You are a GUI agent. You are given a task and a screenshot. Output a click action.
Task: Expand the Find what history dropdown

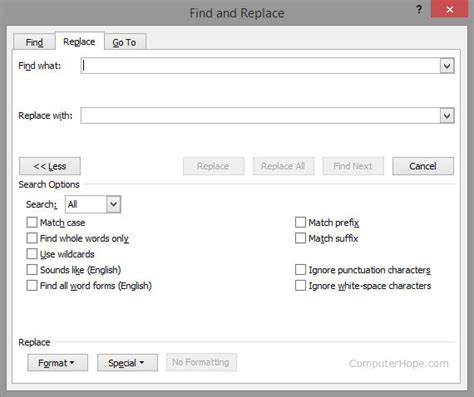447,66
